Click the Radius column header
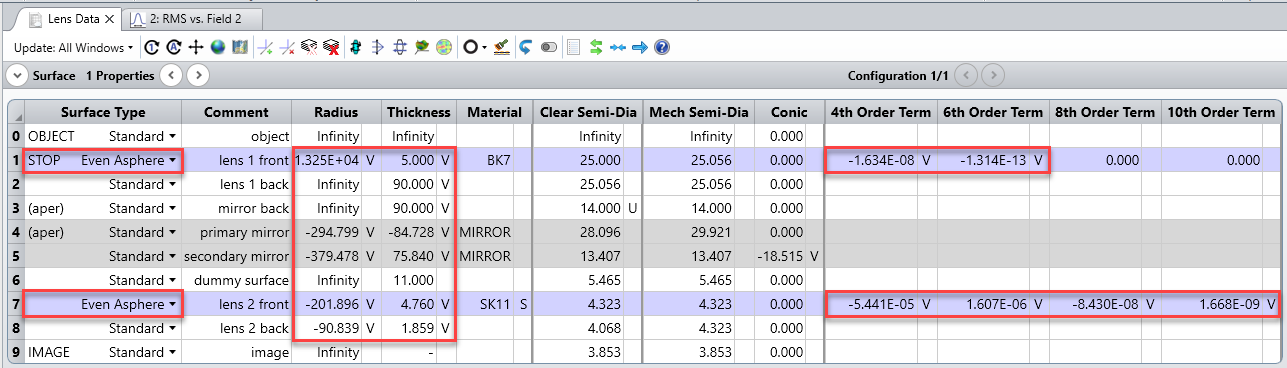The height and width of the screenshot is (368, 1287). tap(336, 112)
